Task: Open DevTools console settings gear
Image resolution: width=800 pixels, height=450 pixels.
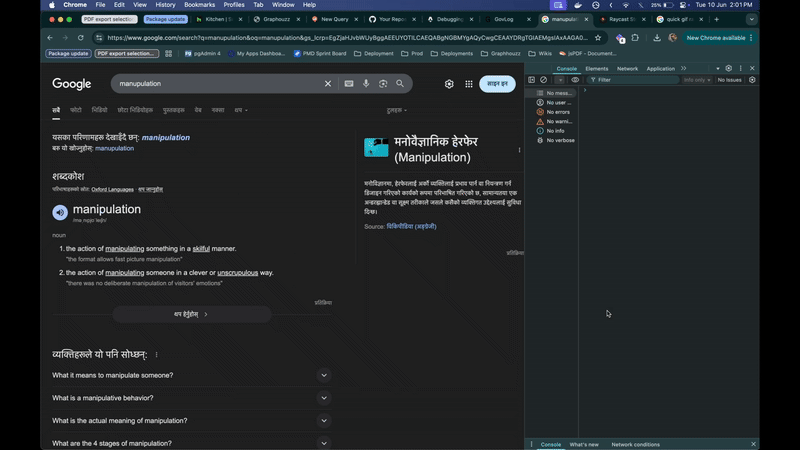Action: click(x=752, y=80)
